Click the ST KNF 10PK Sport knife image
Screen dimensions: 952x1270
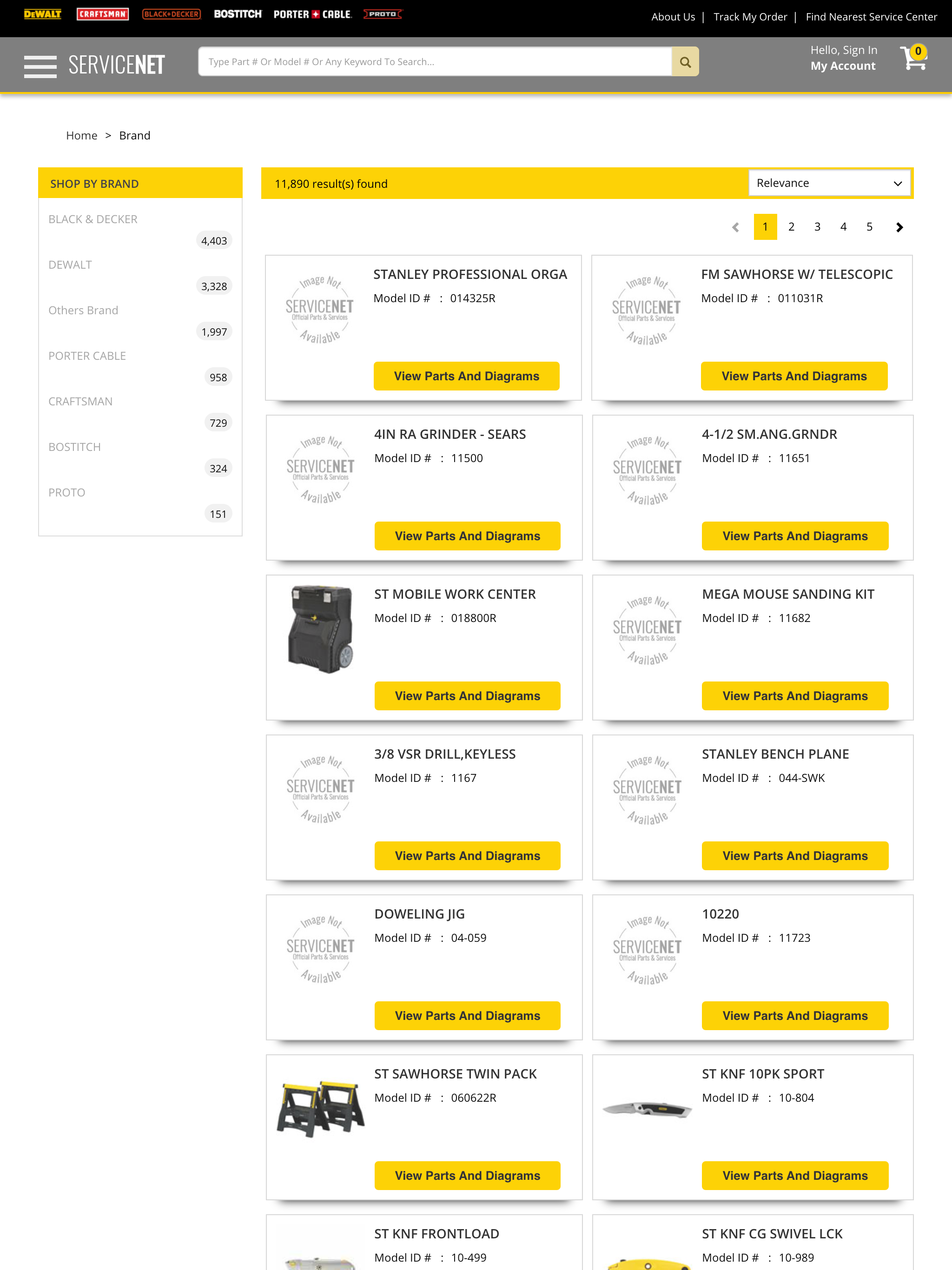tap(647, 1109)
